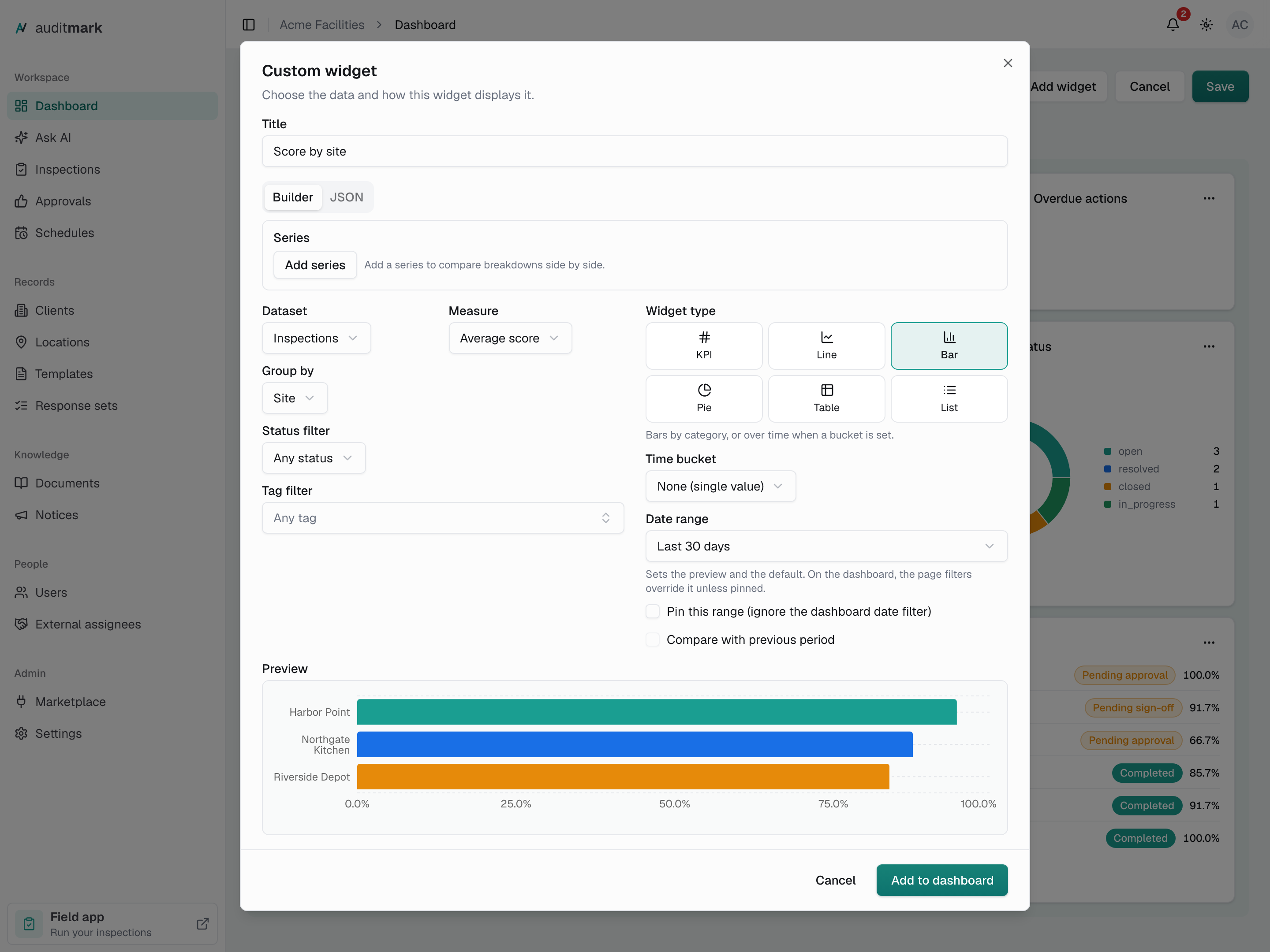Open the Time bucket dropdown
This screenshot has width=1270, height=952.
[x=721, y=486]
